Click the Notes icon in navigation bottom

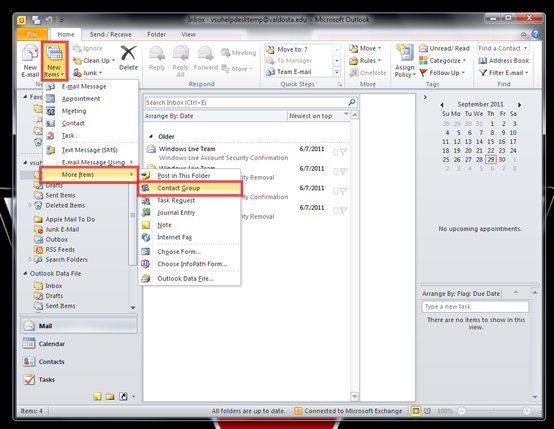[x=98, y=396]
